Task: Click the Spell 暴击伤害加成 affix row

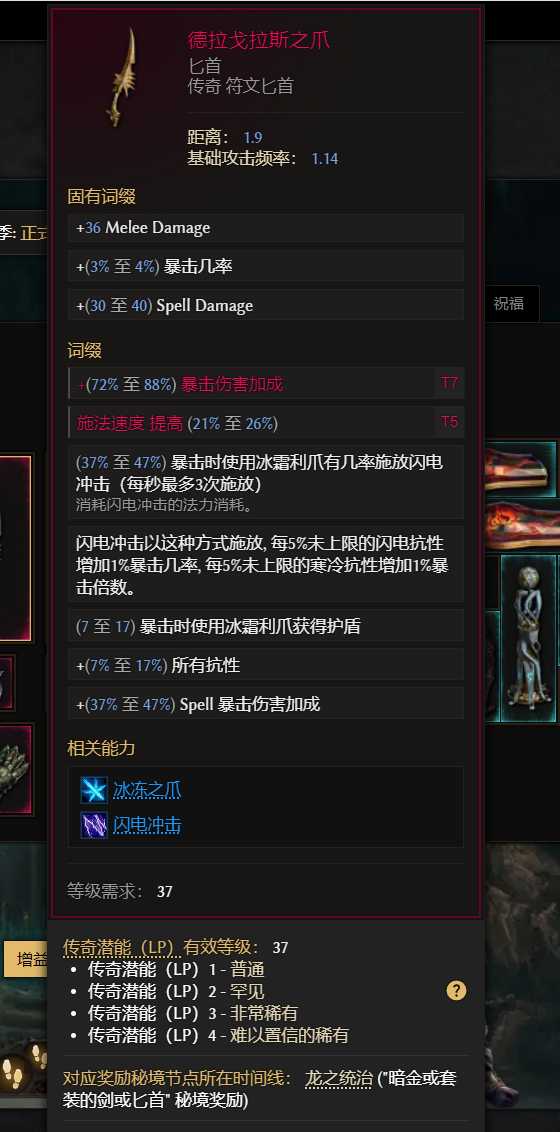Action: click(266, 704)
